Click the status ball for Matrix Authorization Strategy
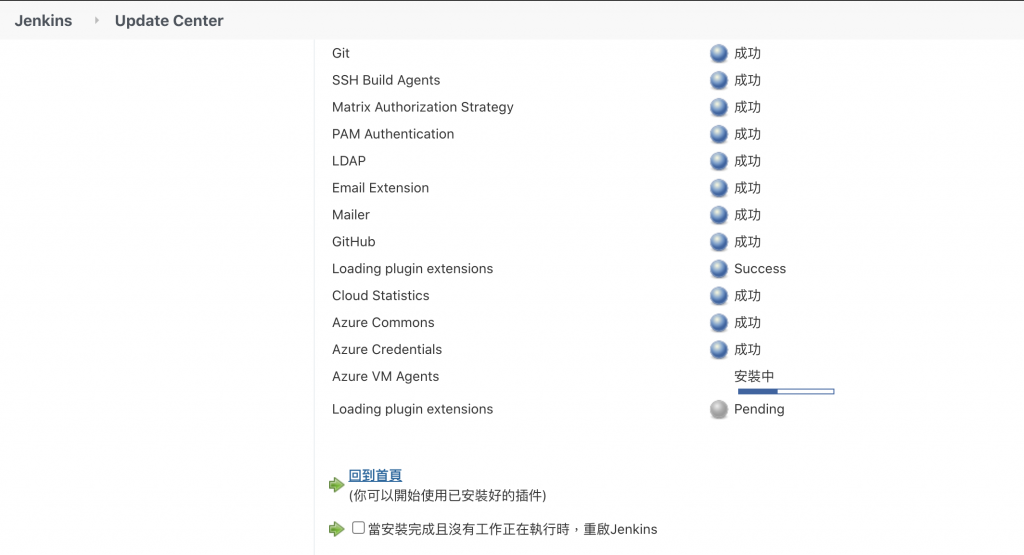1024x555 pixels. (x=718, y=108)
